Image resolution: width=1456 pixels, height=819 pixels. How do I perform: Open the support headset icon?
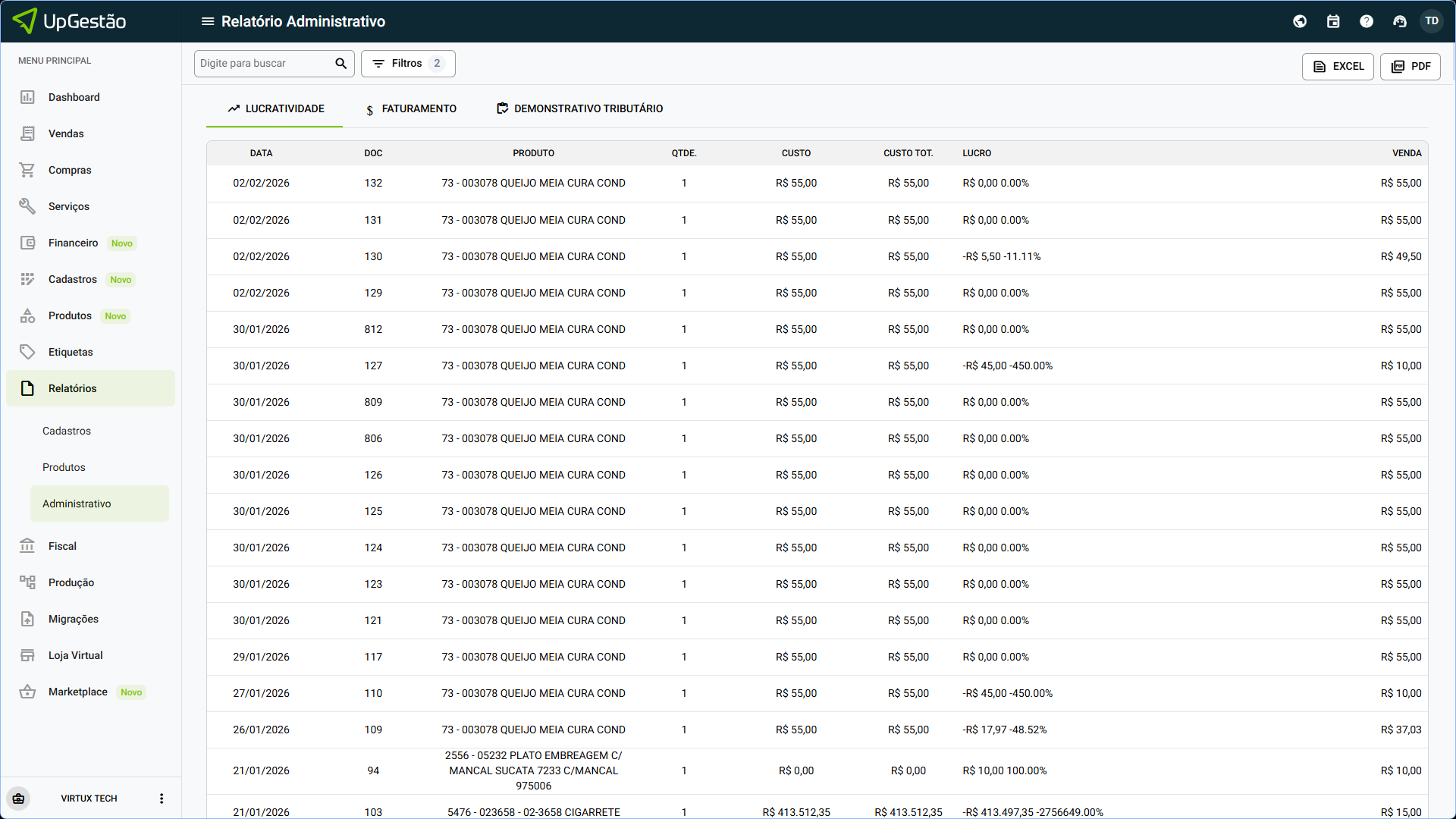1400,21
